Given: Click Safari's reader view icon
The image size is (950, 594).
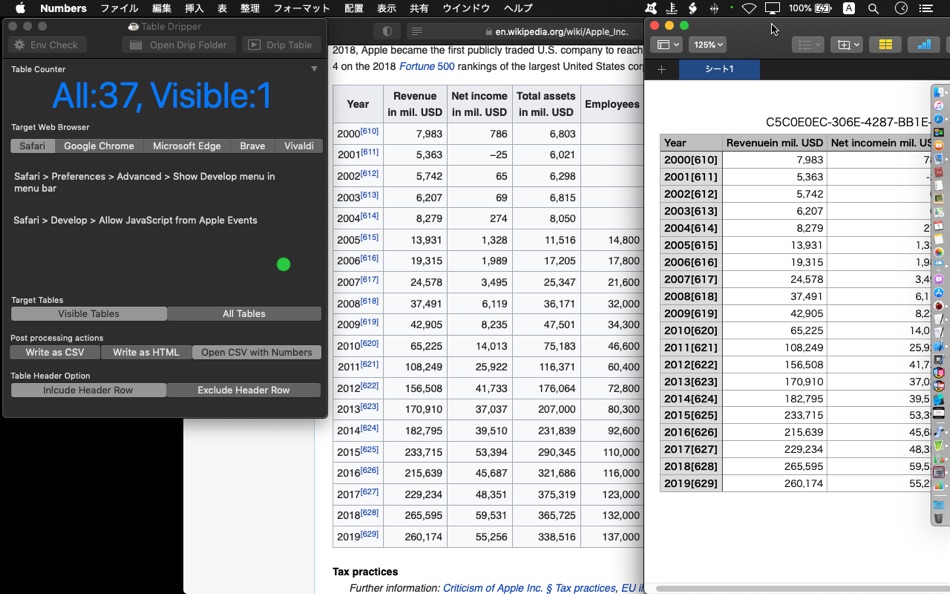Looking at the screenshot, I should click(416, 31).
